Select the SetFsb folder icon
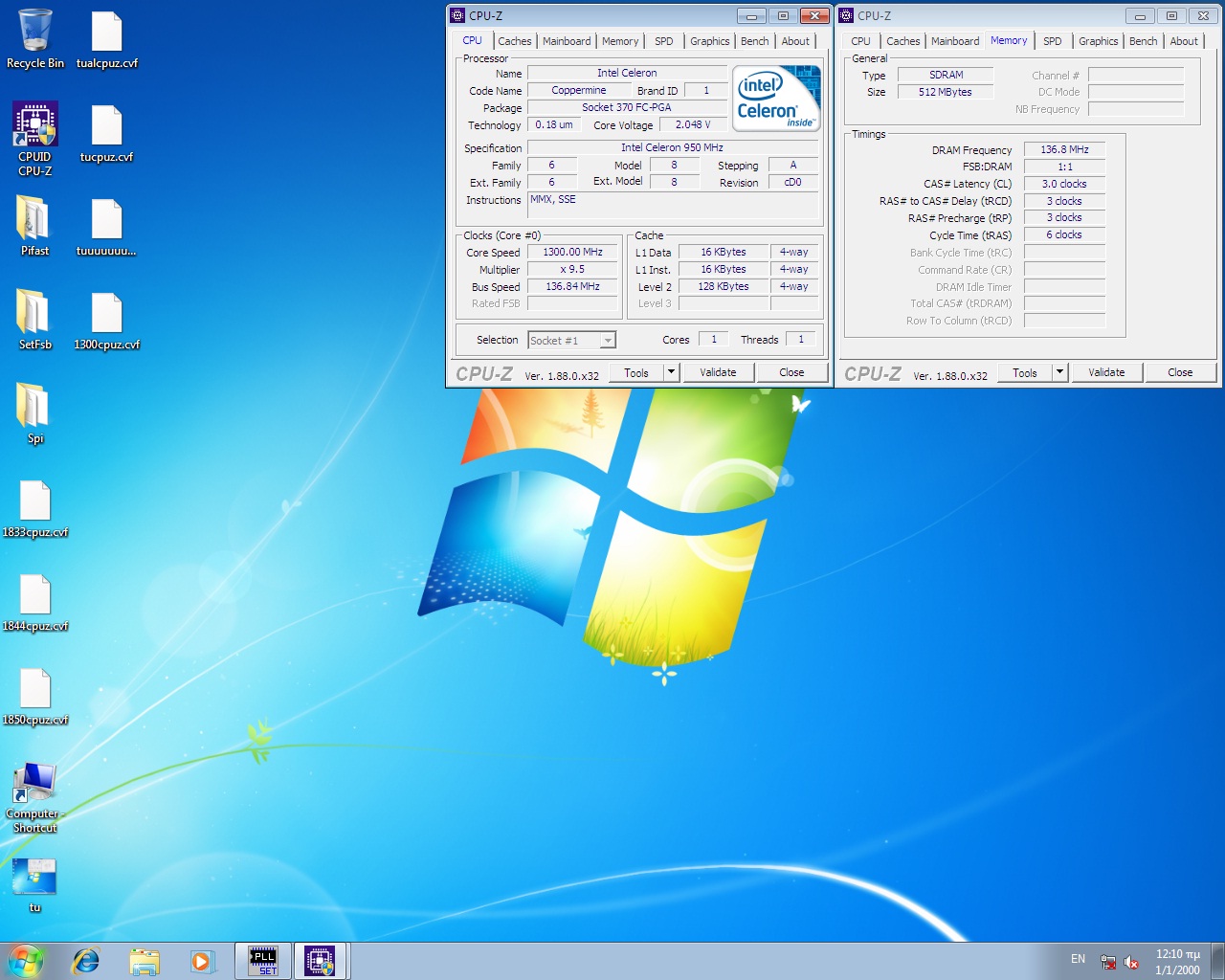Image resolution: width=1225 pixels, height=980 pixels. click(35, 320)
